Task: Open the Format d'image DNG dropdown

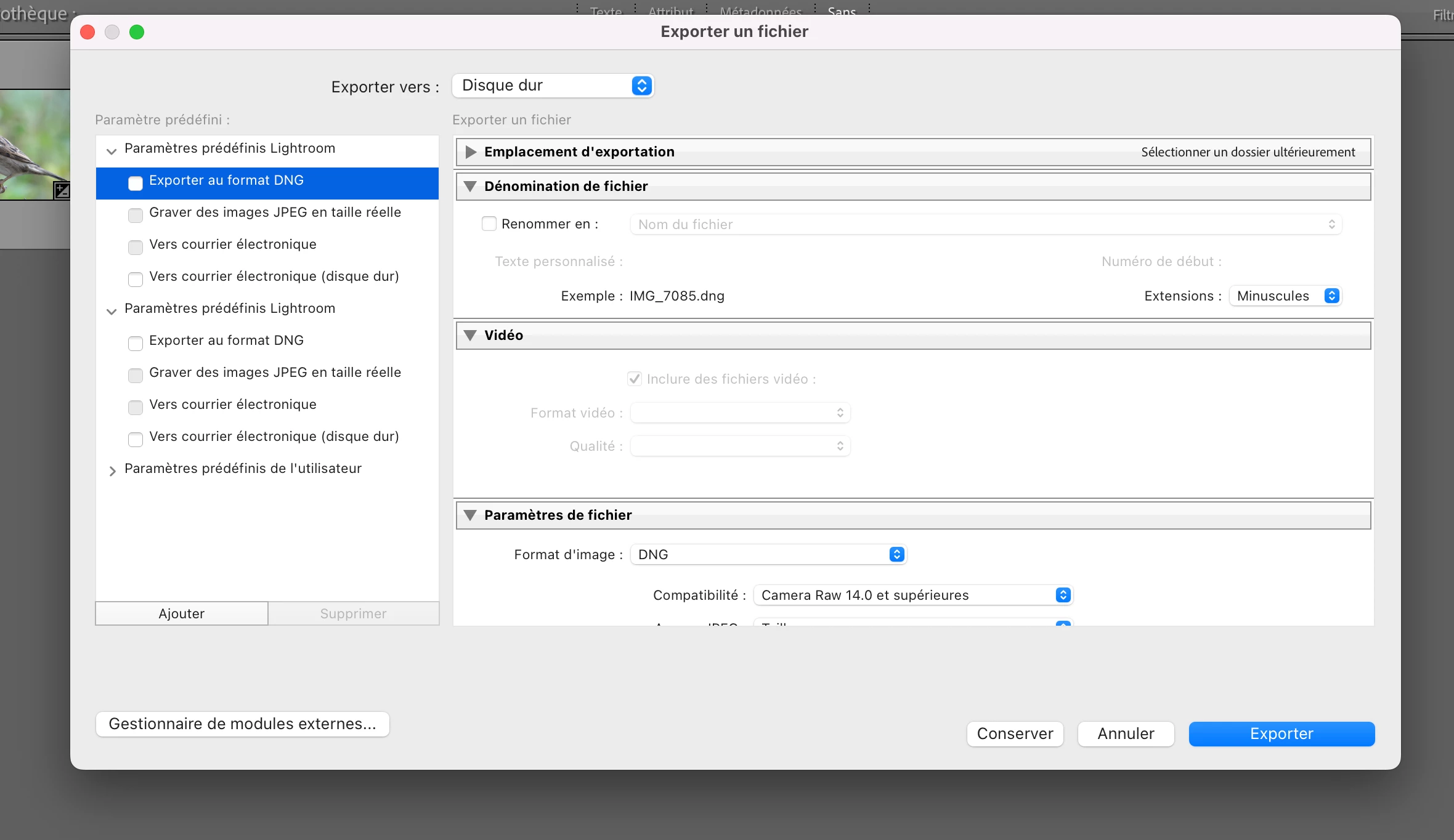Action: coord(768,554)
